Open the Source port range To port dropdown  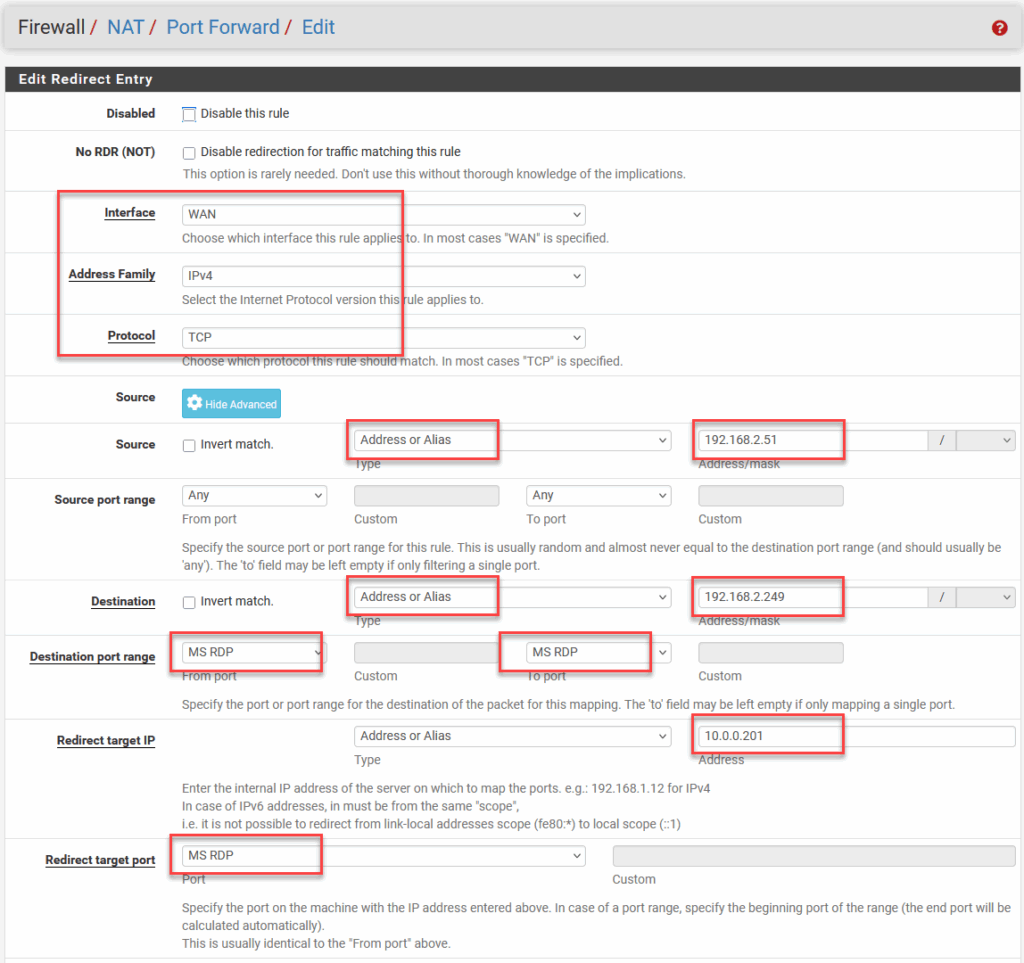coord(598,496)
